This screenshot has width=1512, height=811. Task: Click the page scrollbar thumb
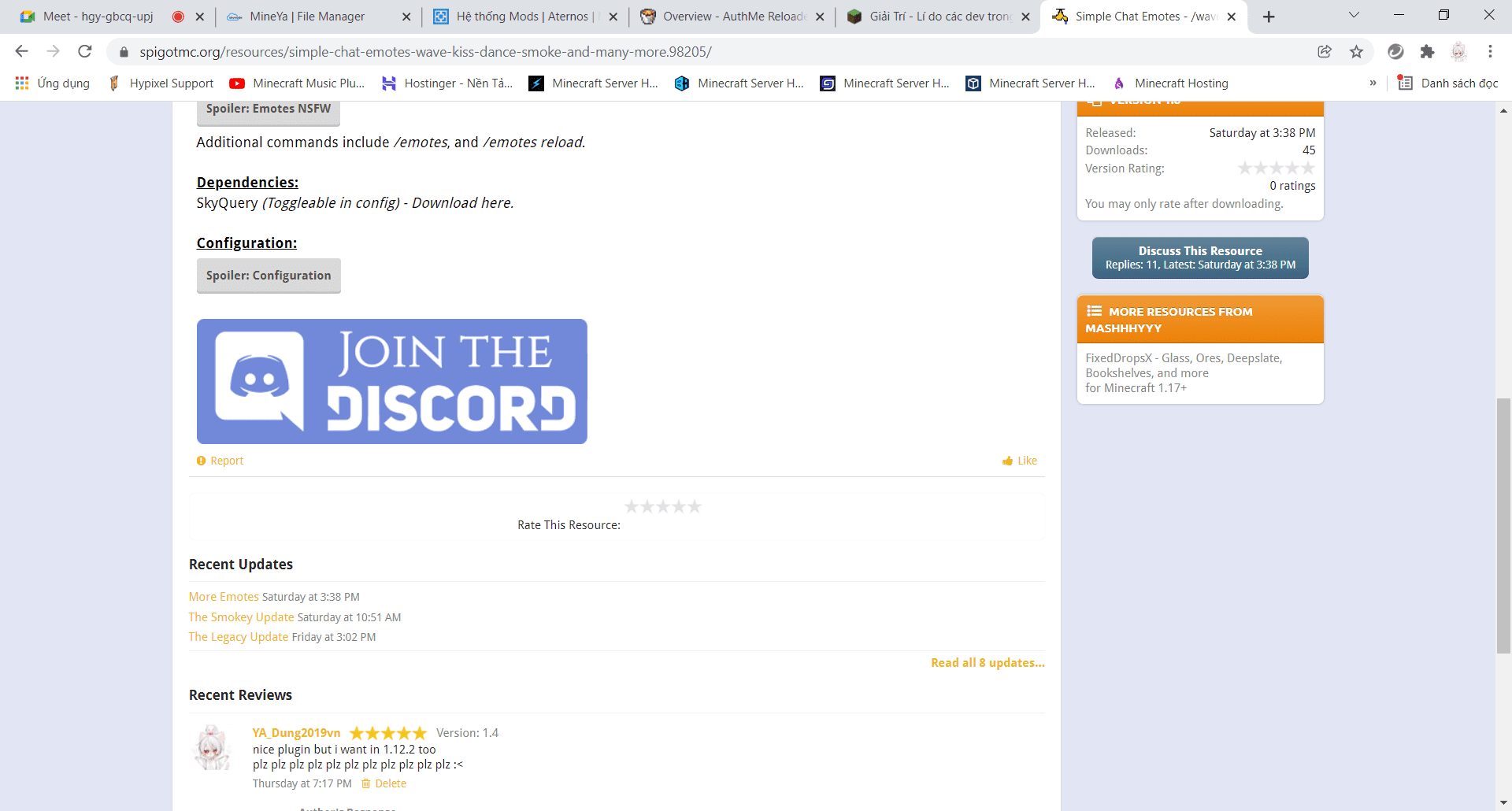click(x=1503, y=526)
